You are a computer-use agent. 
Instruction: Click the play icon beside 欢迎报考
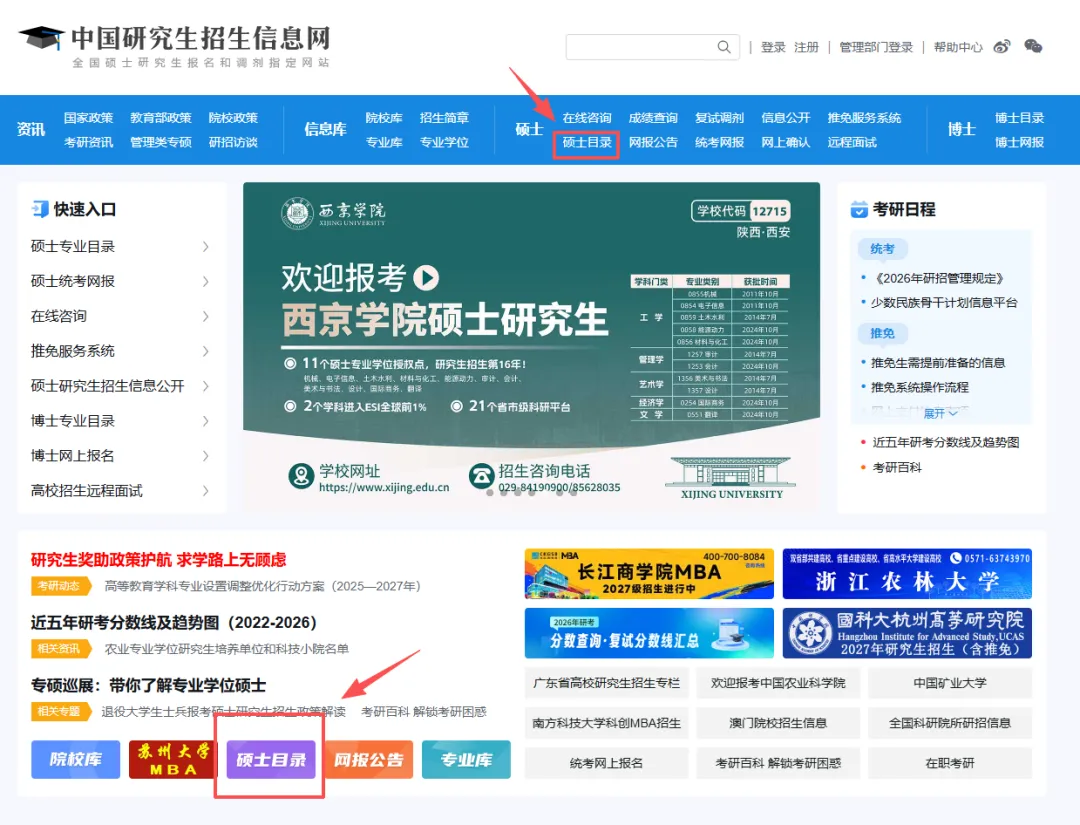(x=426, y=278)
